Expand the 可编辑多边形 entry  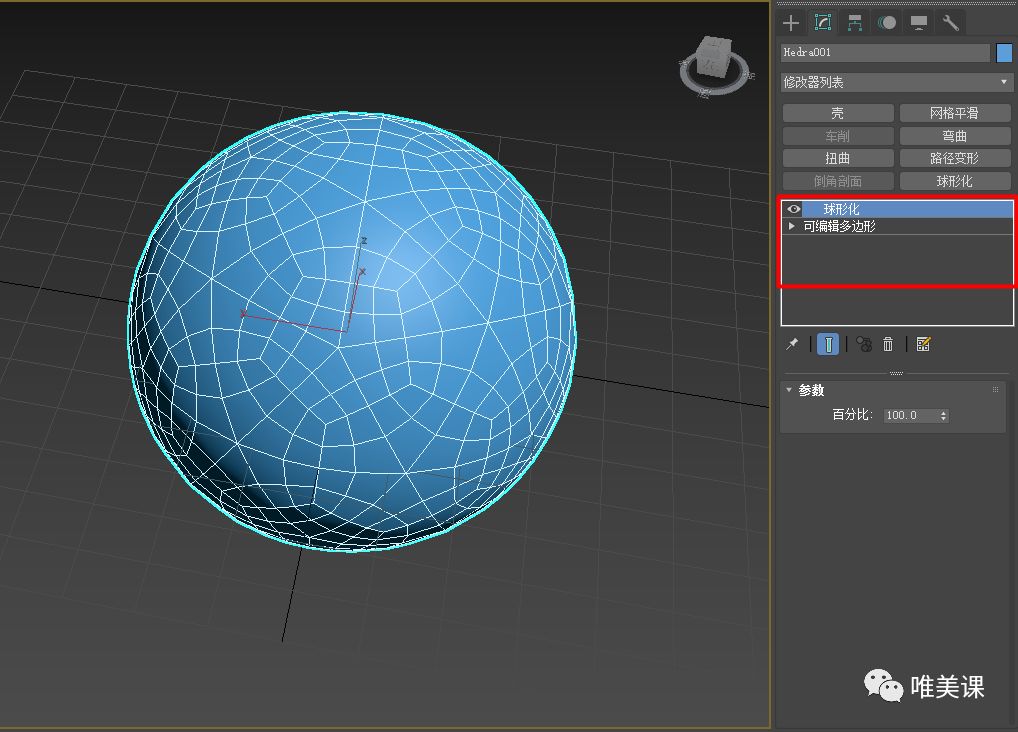point(791,226)
